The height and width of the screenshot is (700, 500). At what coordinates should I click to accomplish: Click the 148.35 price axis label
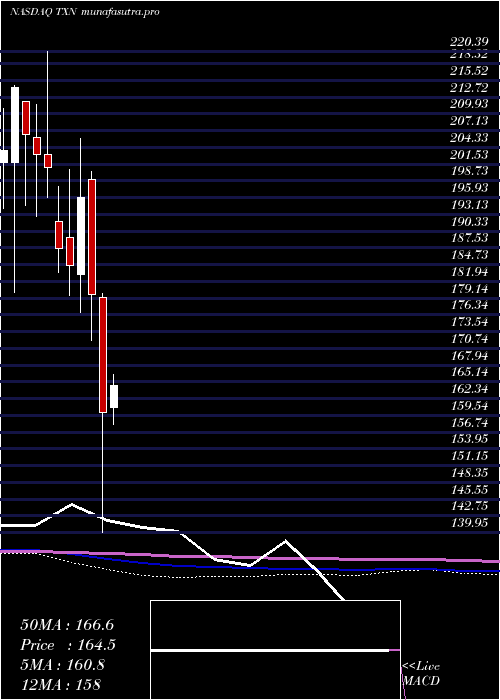tap(469, 473)
